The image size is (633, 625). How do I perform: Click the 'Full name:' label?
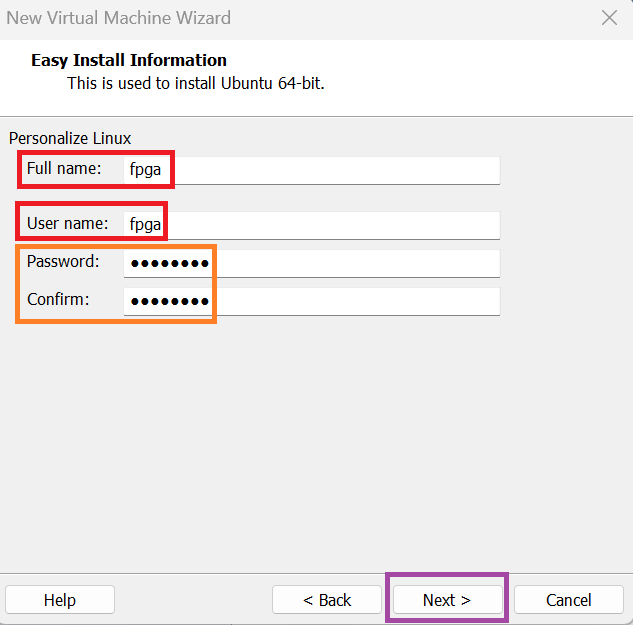coord(64,168)
